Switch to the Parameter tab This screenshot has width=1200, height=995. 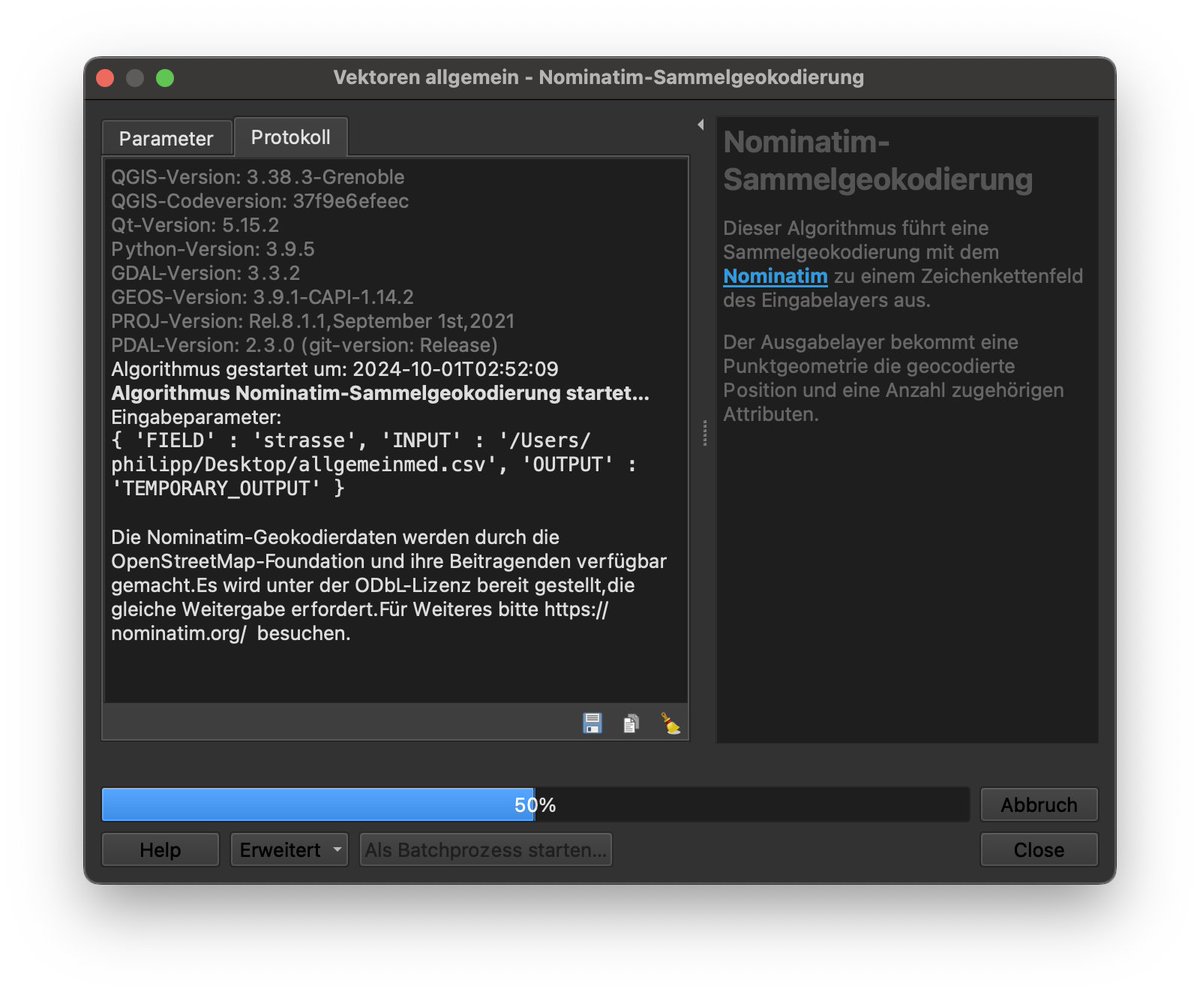166,139
